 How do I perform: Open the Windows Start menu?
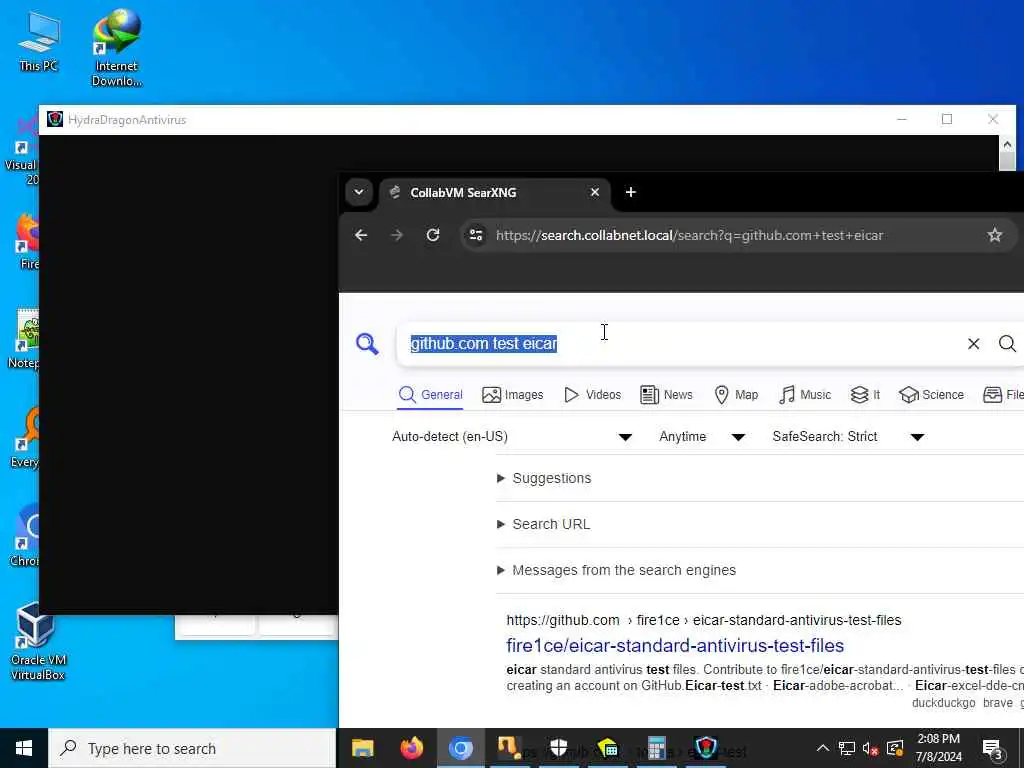[24, 748]
